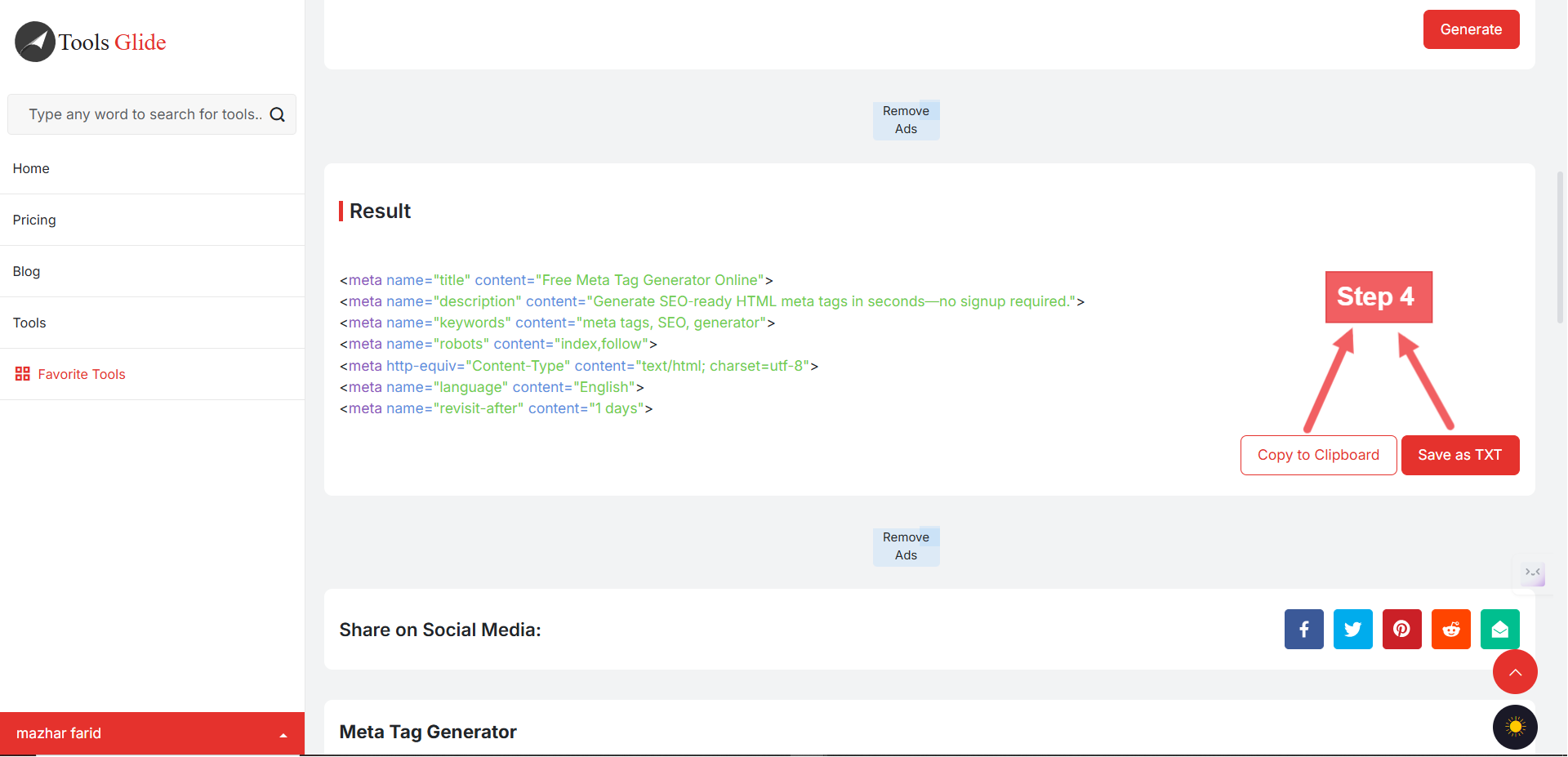
Task: Click the Remove Ads link above Result
Action: tap(906, 120)
